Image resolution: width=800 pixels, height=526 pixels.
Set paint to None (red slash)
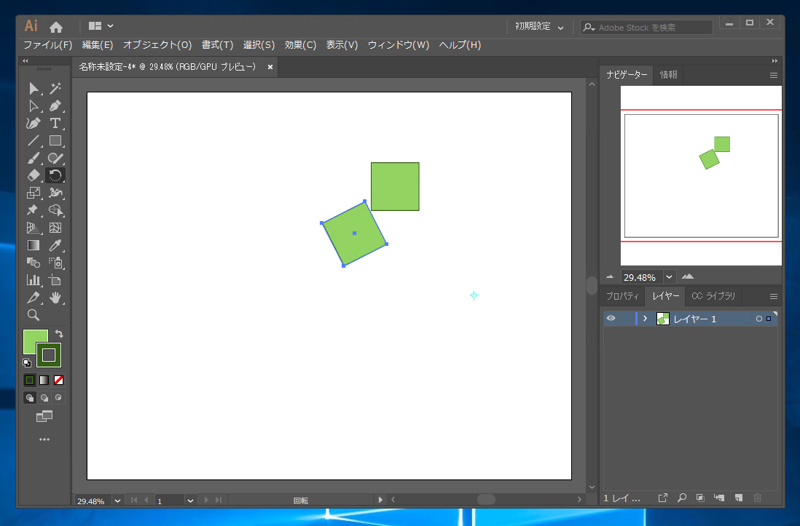pyautogui.click(x=58, y=380)
